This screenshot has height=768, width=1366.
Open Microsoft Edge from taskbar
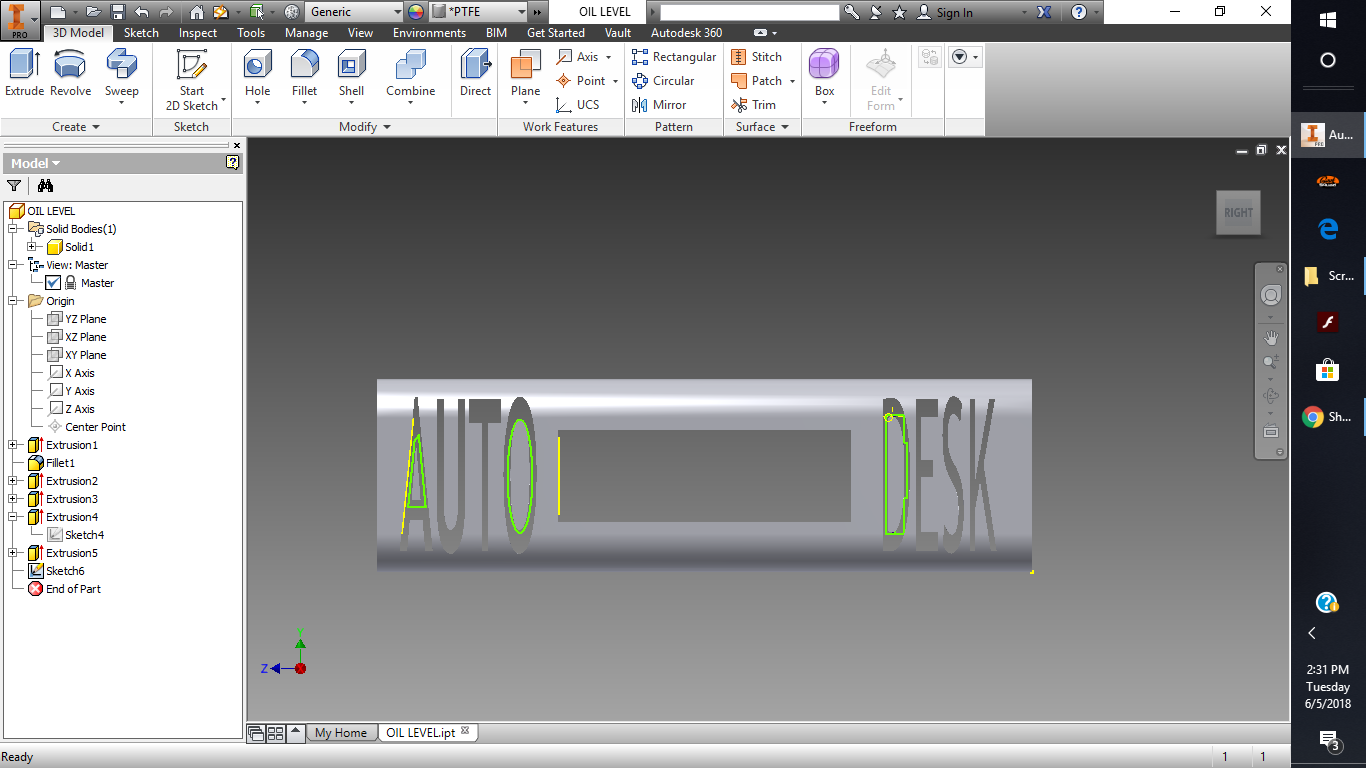point(1328,229)
